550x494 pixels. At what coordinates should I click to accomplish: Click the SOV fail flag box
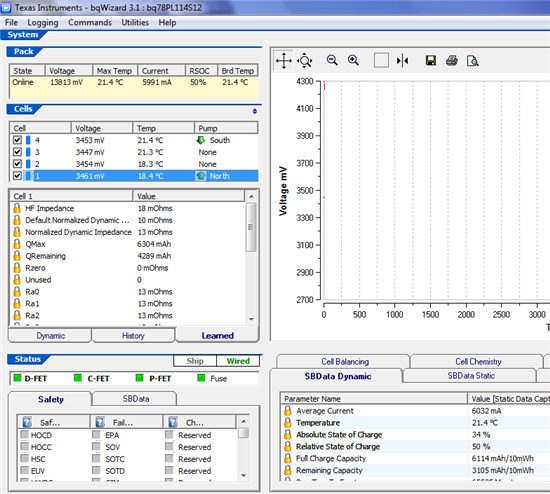[x=96, y=447]
